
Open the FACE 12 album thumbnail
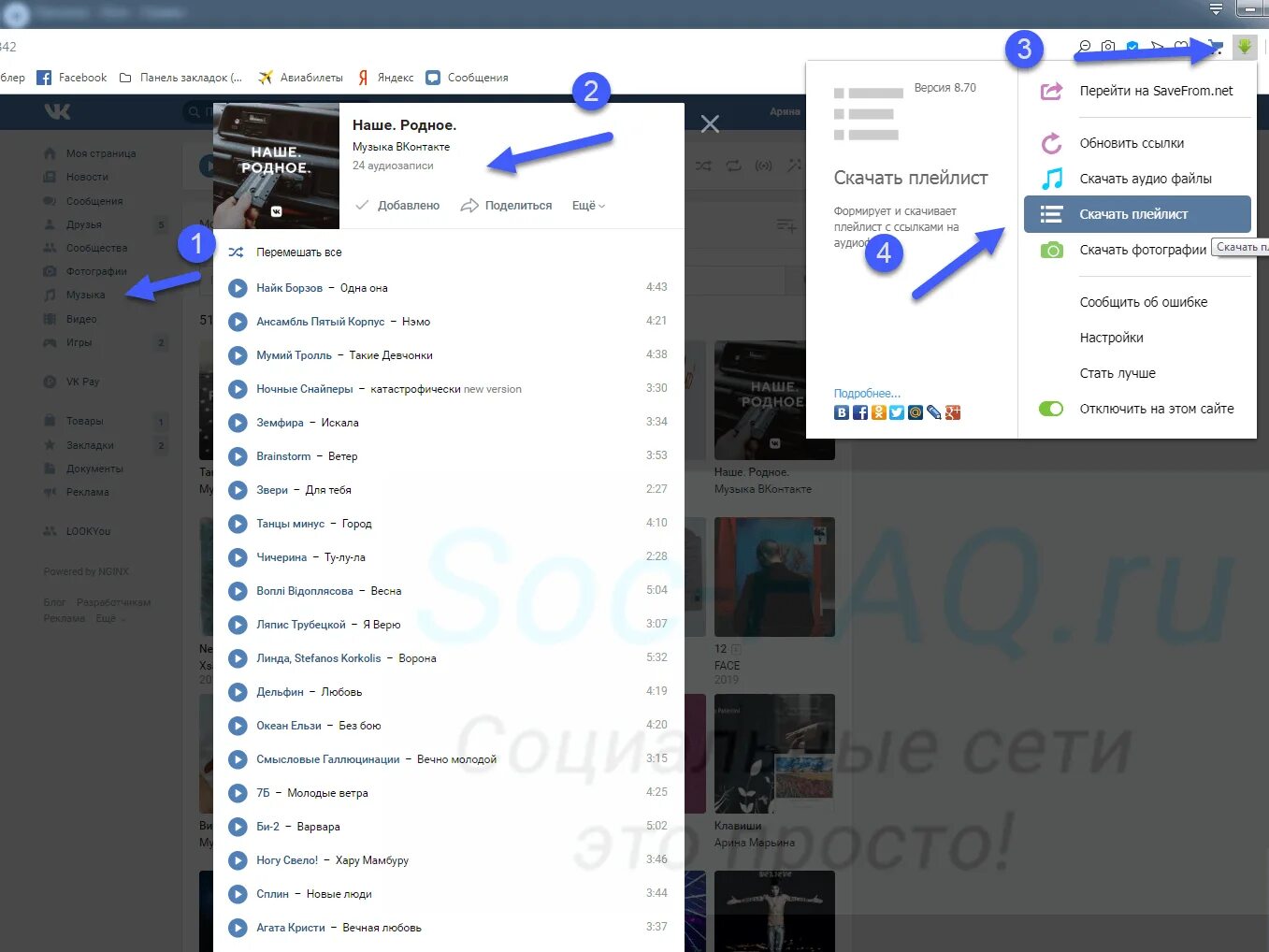pos(774,577)
